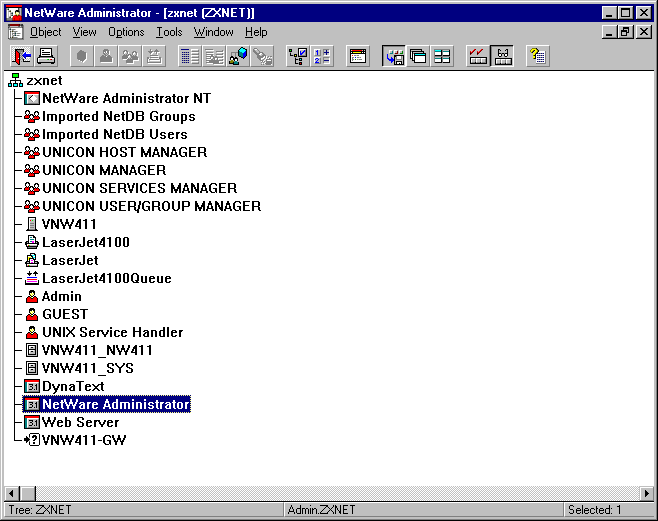The width and height of the screenshot is (658, 521).
Task: Click the greyed-out Create Print Queue icon
Action: coord(154,56)
